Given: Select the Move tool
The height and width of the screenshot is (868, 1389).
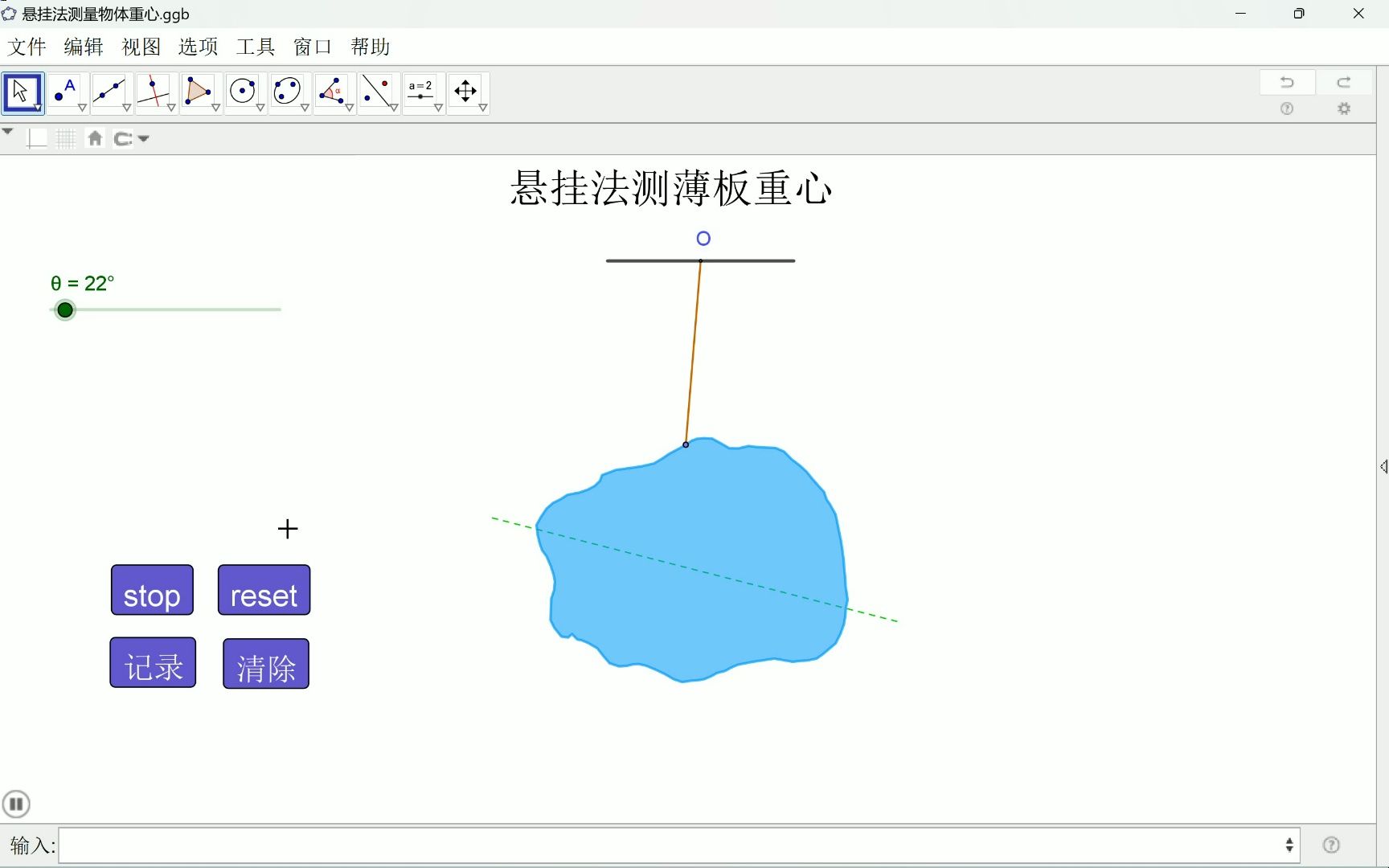Looking at the screenshot, I should tap(22, 91).
